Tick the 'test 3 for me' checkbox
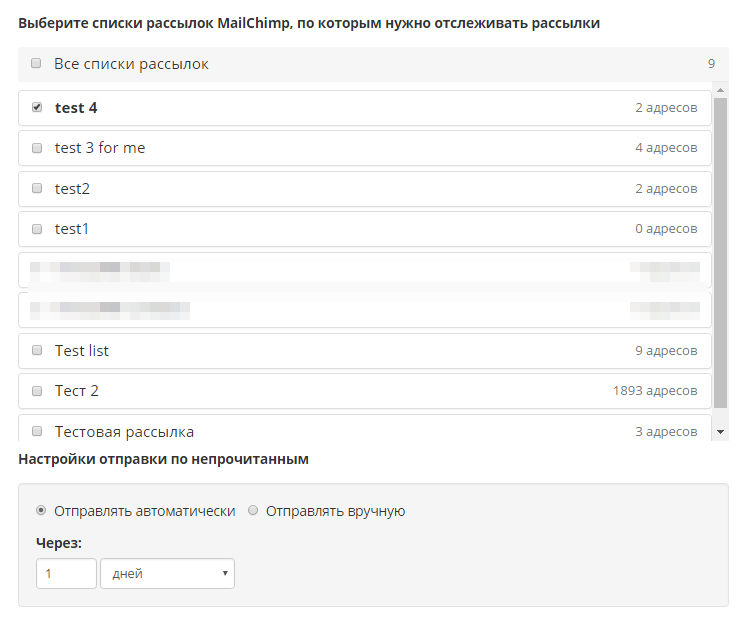This screenshot has width=746, height=622. (x=37, y=147)
